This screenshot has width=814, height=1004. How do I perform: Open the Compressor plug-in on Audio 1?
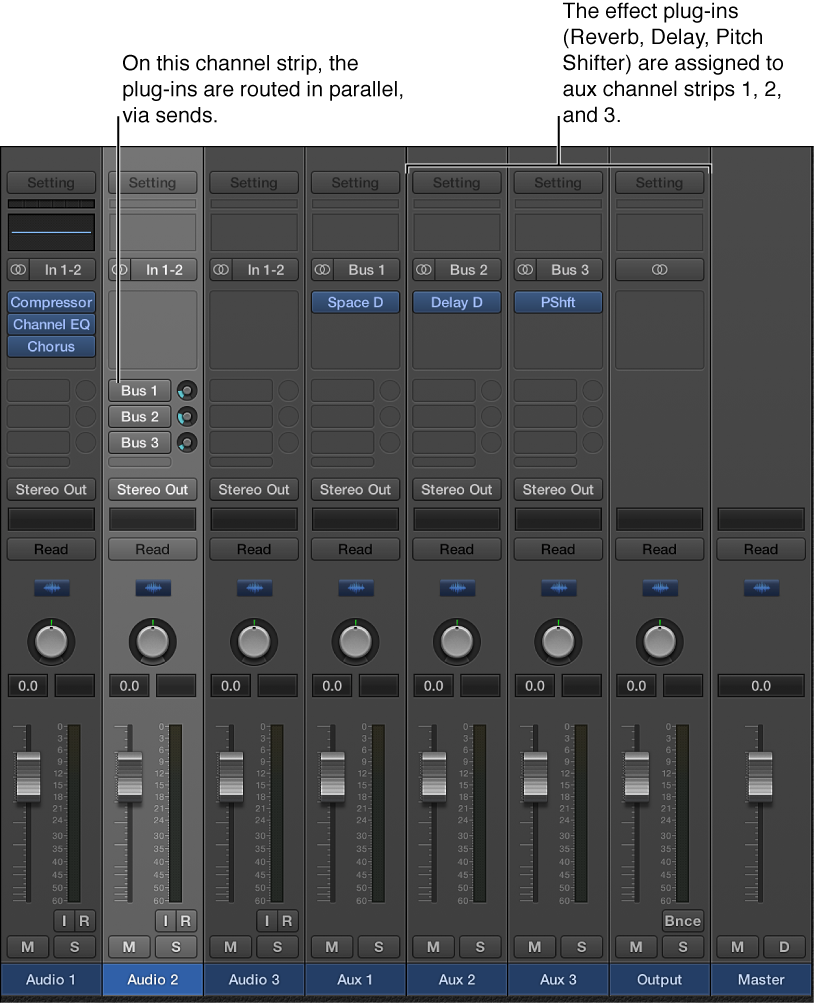(x=51, y=301)
